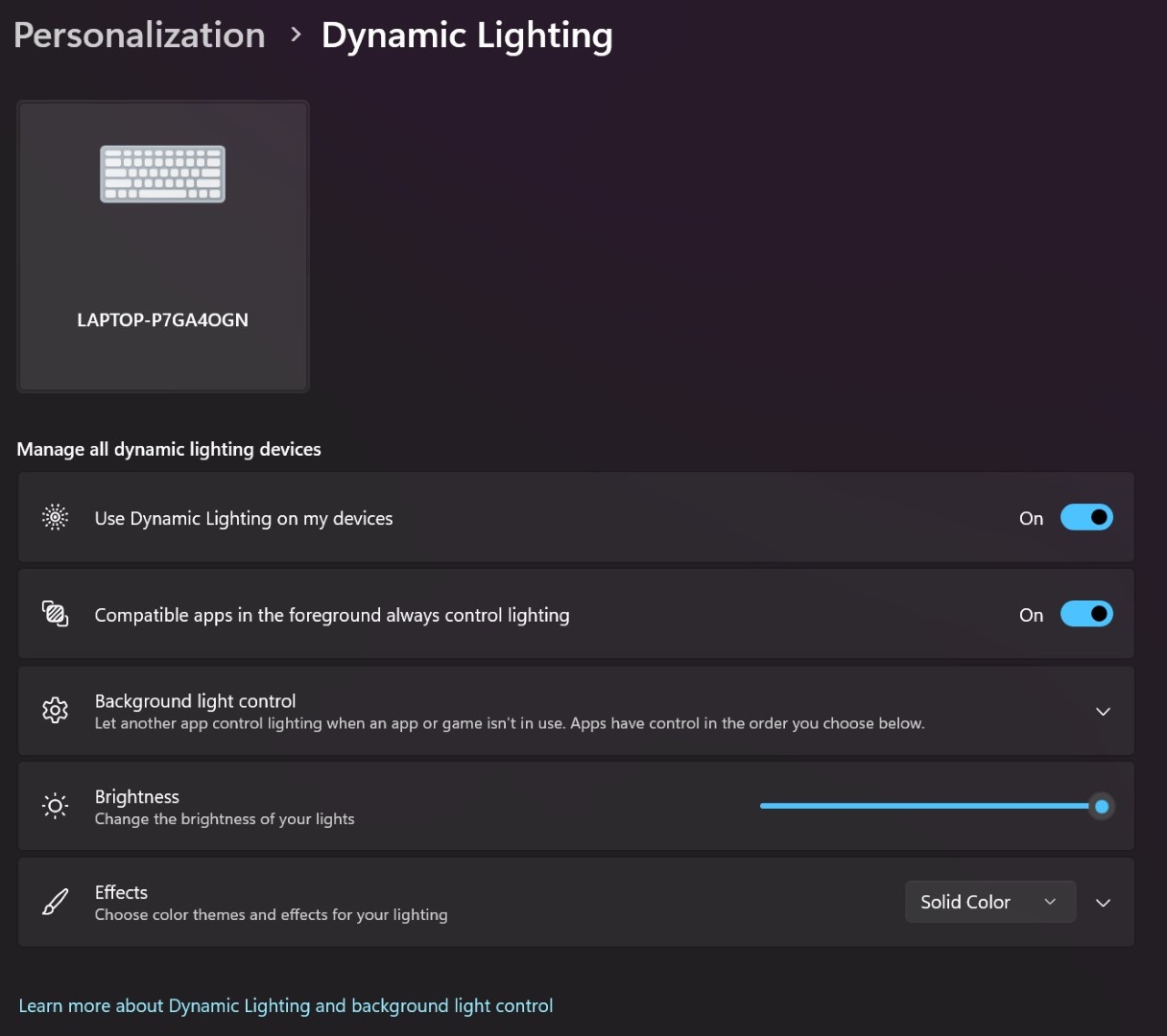The height and width of the screenshot is (1036, 1167).
Task: Open the Solid Color effects dropdown
Action: tap(989, 902)
